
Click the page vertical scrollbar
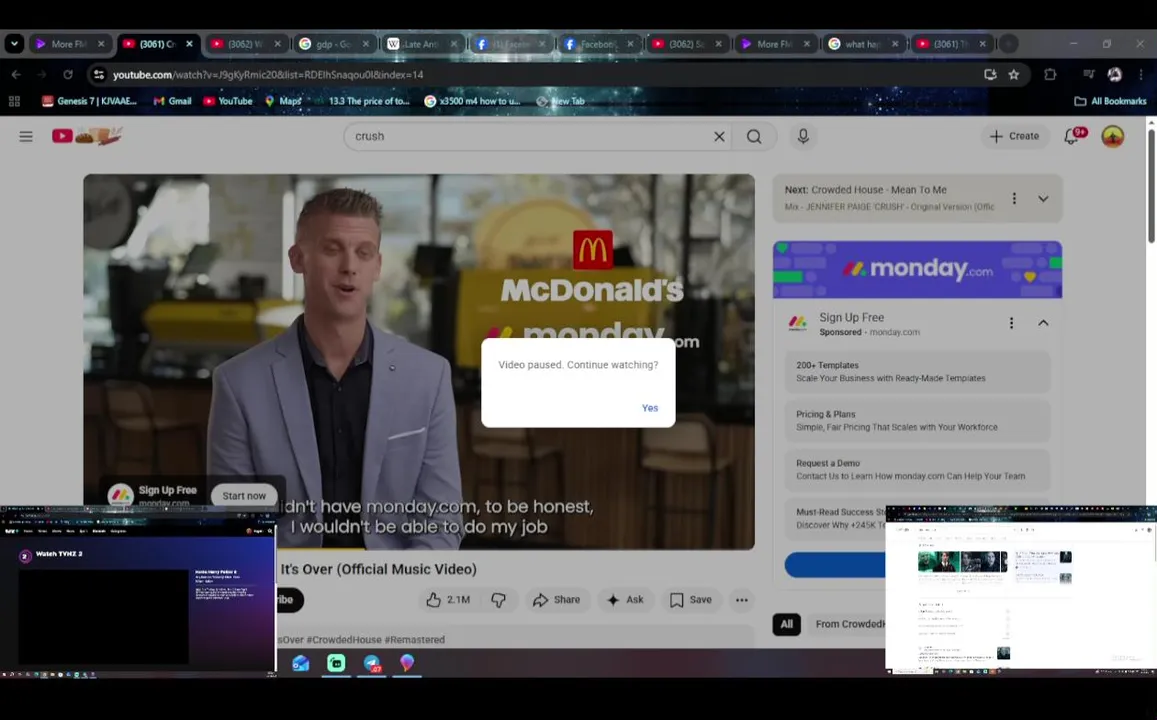click(x=1150, y=187)
